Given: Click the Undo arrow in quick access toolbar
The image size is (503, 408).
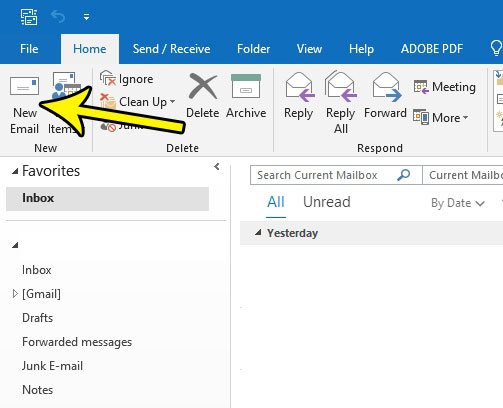Looking at the screenshot, I should coord(58,16).
